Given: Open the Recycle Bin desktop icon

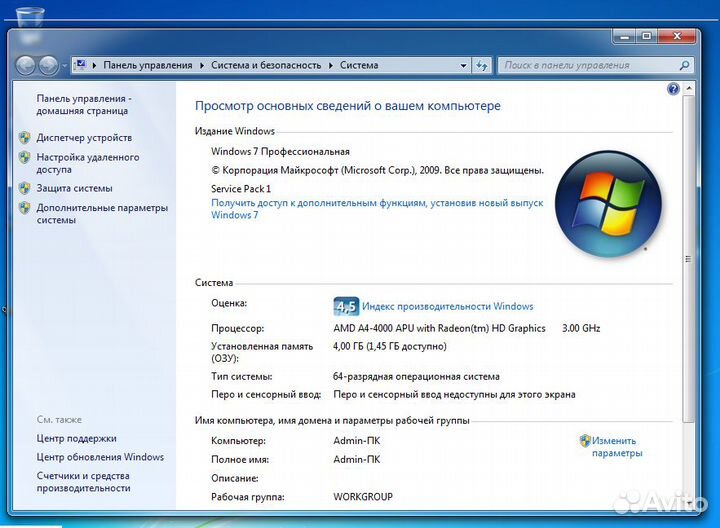Looking at the screenshot, I should click(30, 25).
